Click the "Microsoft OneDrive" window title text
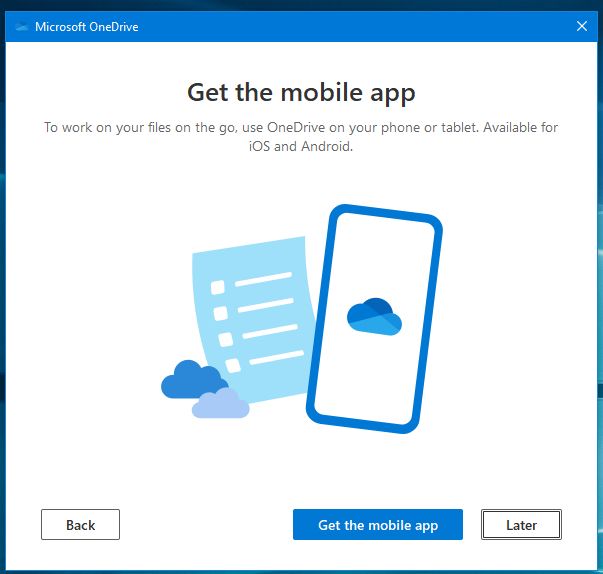This screenshot has height=574, width=603. 86,27
